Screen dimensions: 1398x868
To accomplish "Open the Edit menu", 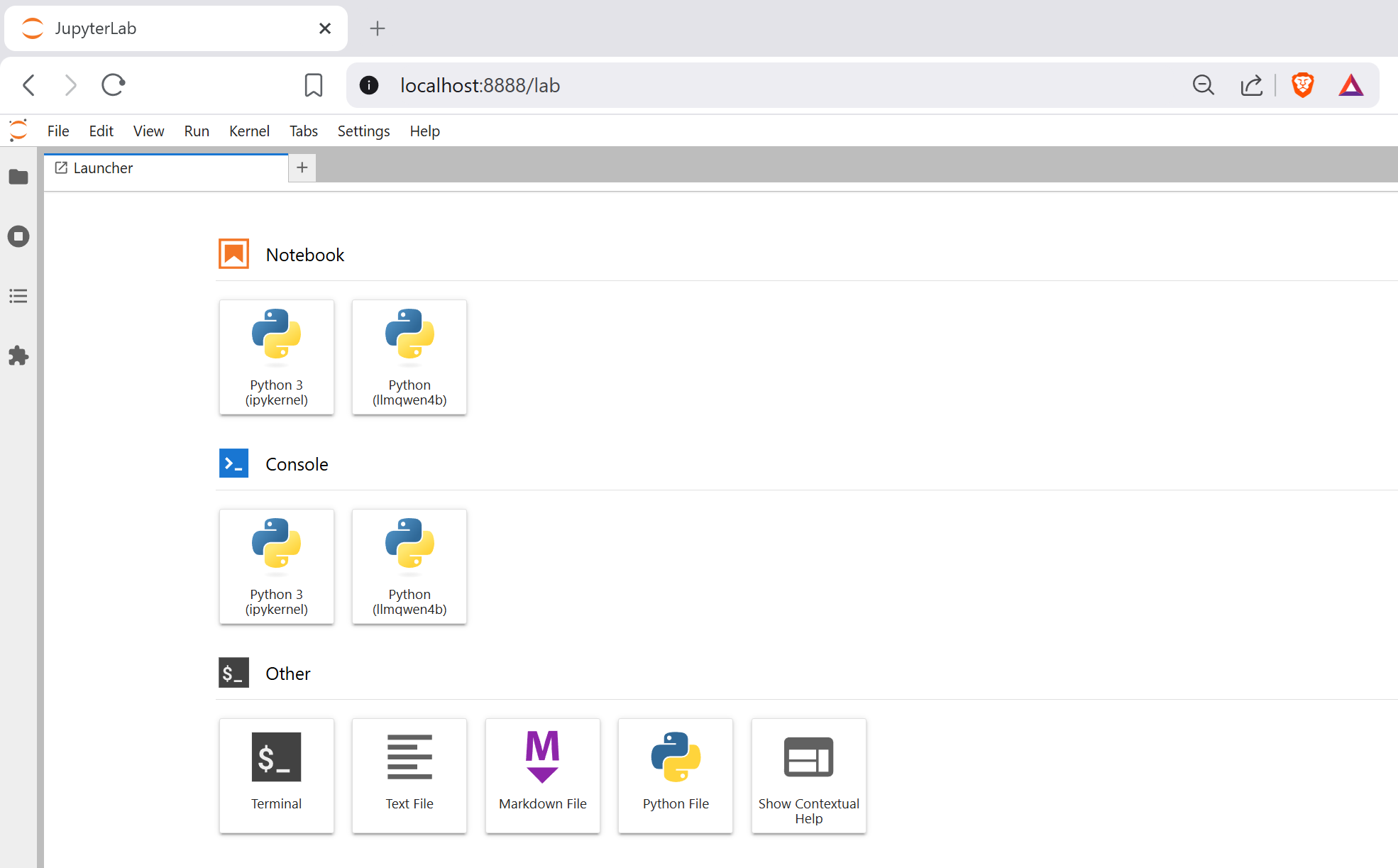I will pos(101,131).
